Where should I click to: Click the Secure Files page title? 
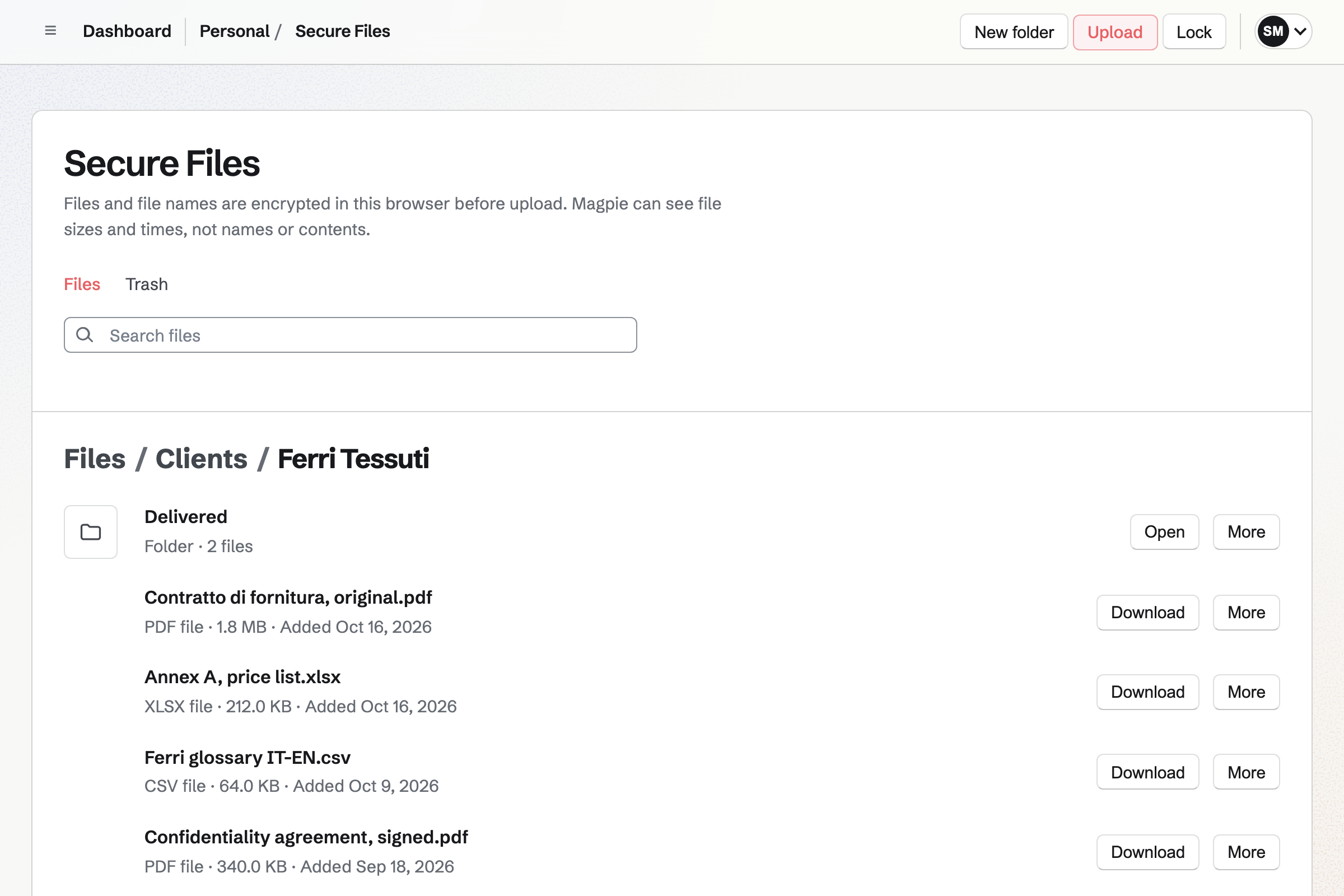[x=162, y=164]
